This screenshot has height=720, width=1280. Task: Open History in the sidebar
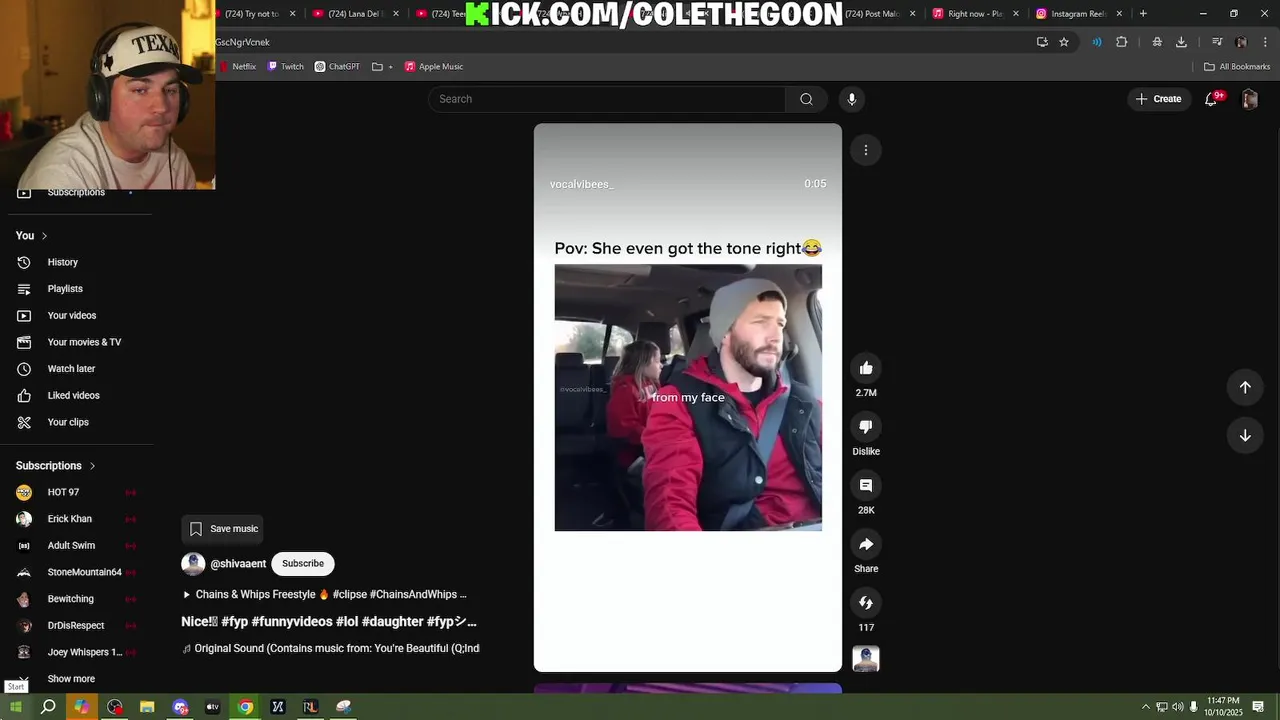pos(62,262)
